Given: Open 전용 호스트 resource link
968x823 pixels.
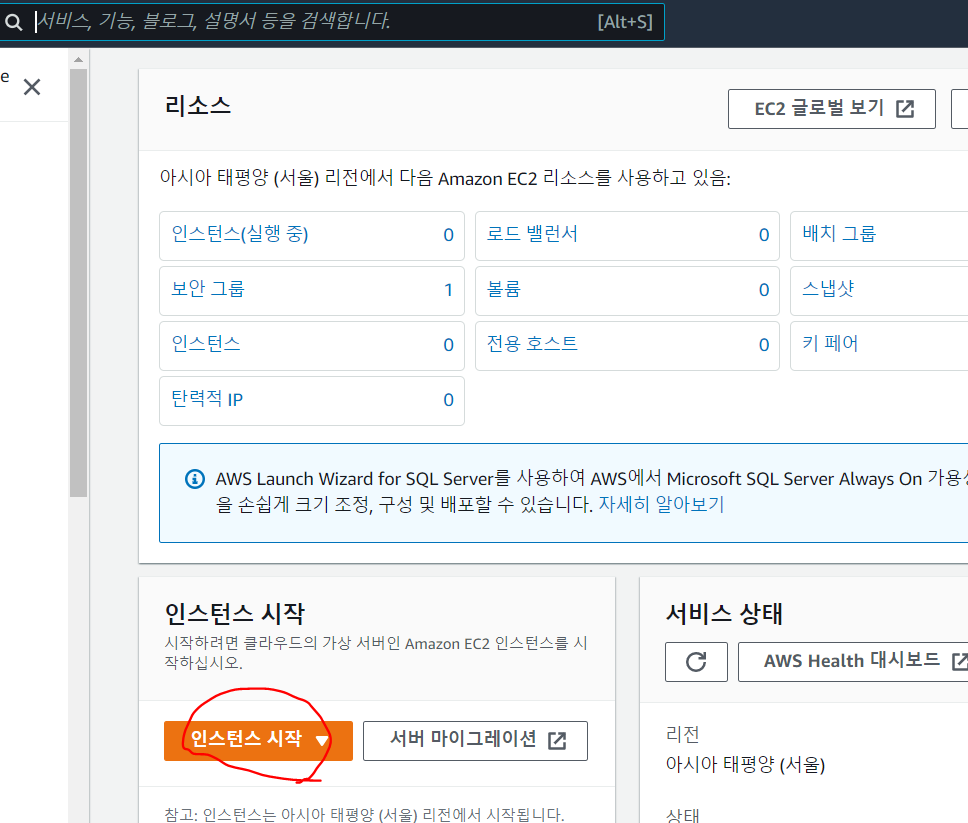Looking at the screenshot, I should pos(532,344).
